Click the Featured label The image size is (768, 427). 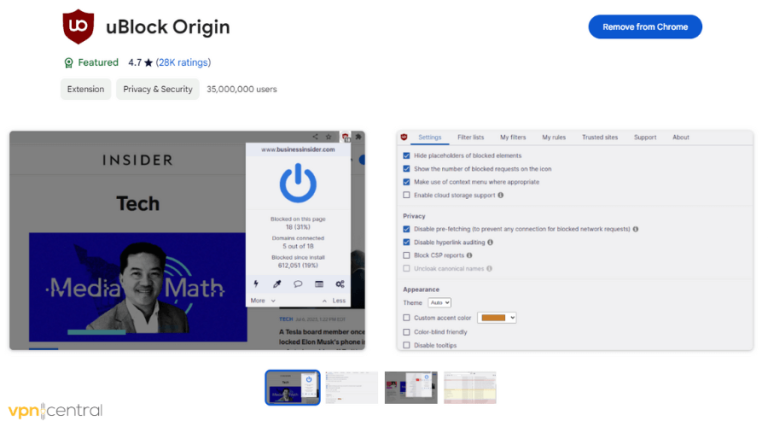pyautogui.click(x=98, y=63)
